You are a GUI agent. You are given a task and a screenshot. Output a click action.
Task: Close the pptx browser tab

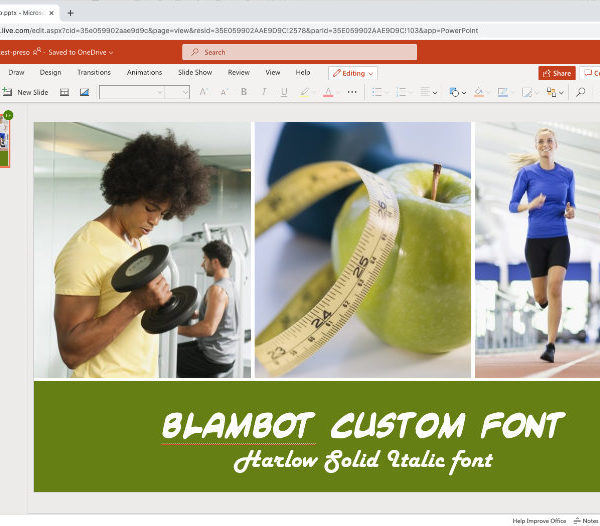tap(52, 13)
